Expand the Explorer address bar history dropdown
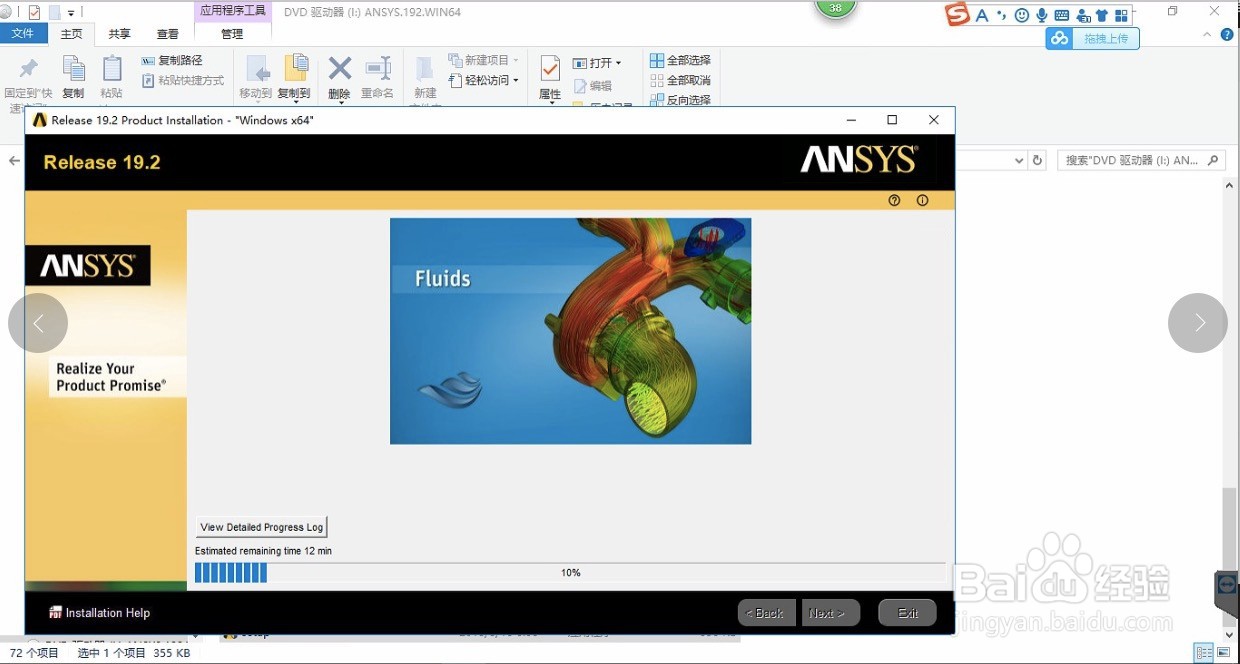Viewport: 1240px width, 664px height. (x=1019, y=160)
